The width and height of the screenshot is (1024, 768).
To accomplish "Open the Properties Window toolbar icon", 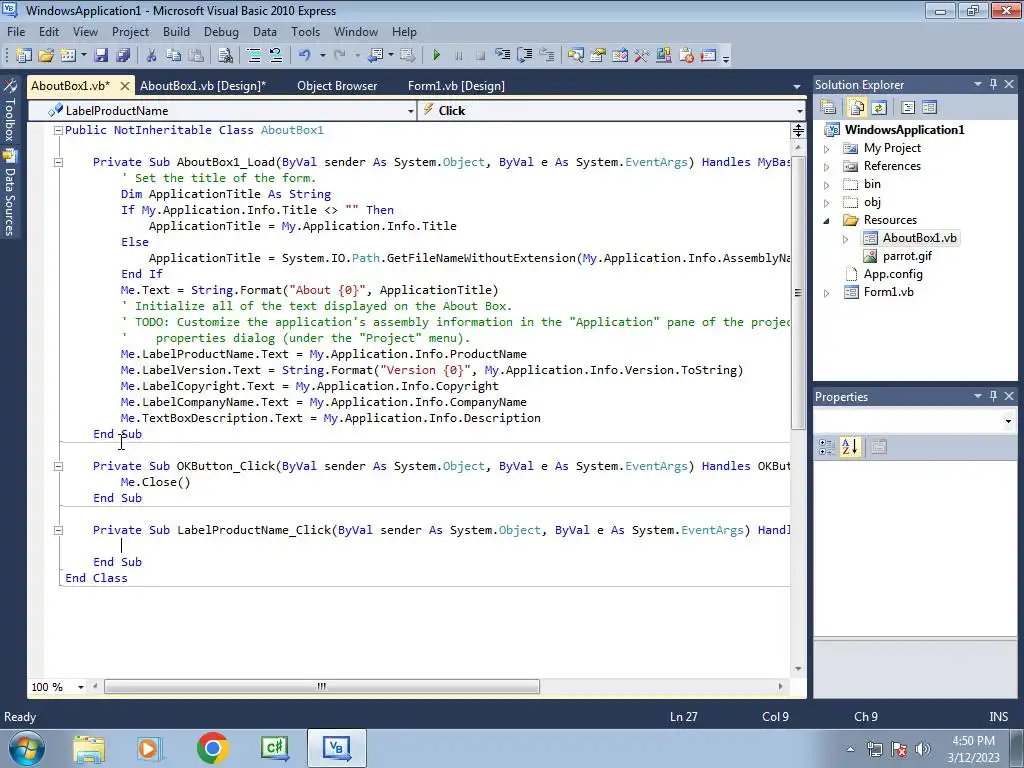I will (x=598, y=56).
